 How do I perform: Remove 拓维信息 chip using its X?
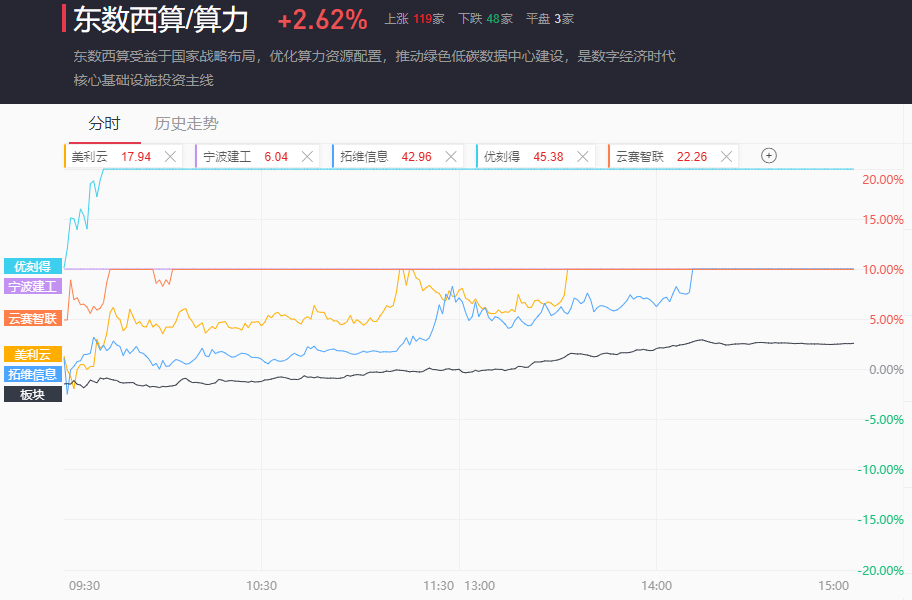(x=451, y=156)
